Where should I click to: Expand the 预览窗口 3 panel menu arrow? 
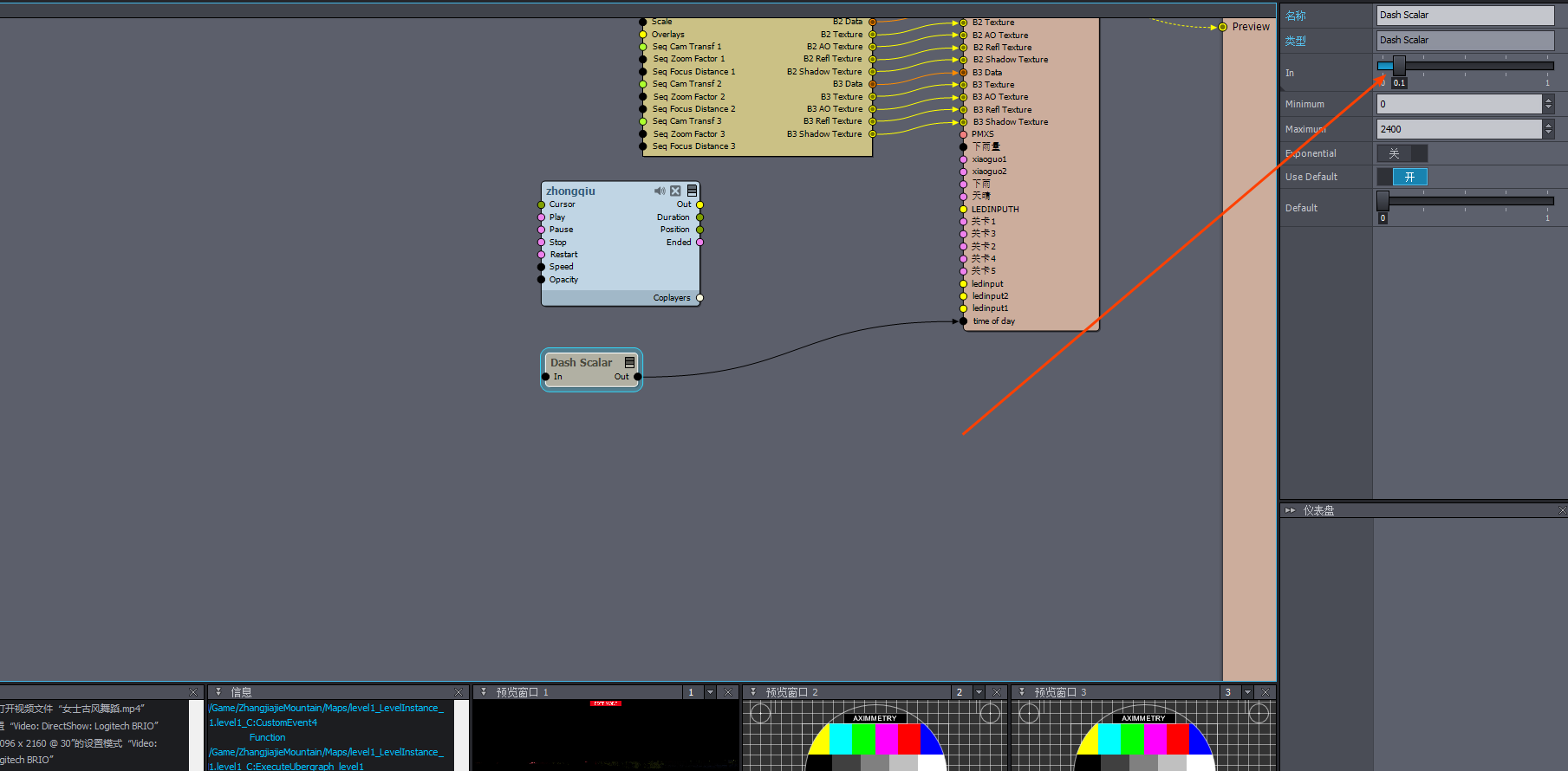tap(1021, 692)
